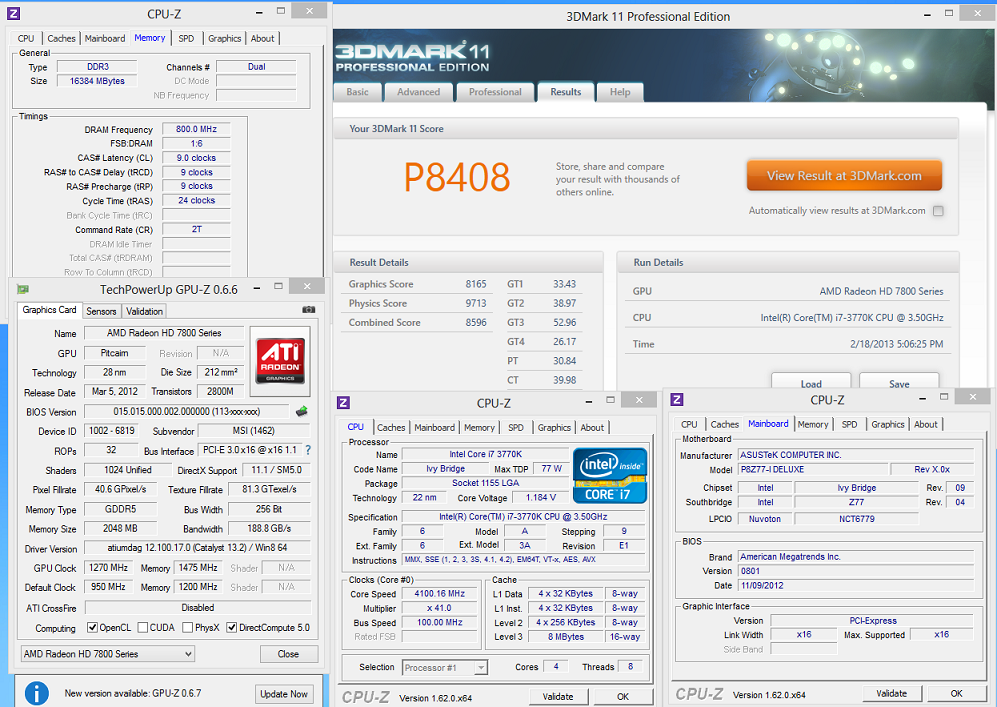
Task: Open the Advanced tab in 3DMark 11
Action: coord(418,92)
